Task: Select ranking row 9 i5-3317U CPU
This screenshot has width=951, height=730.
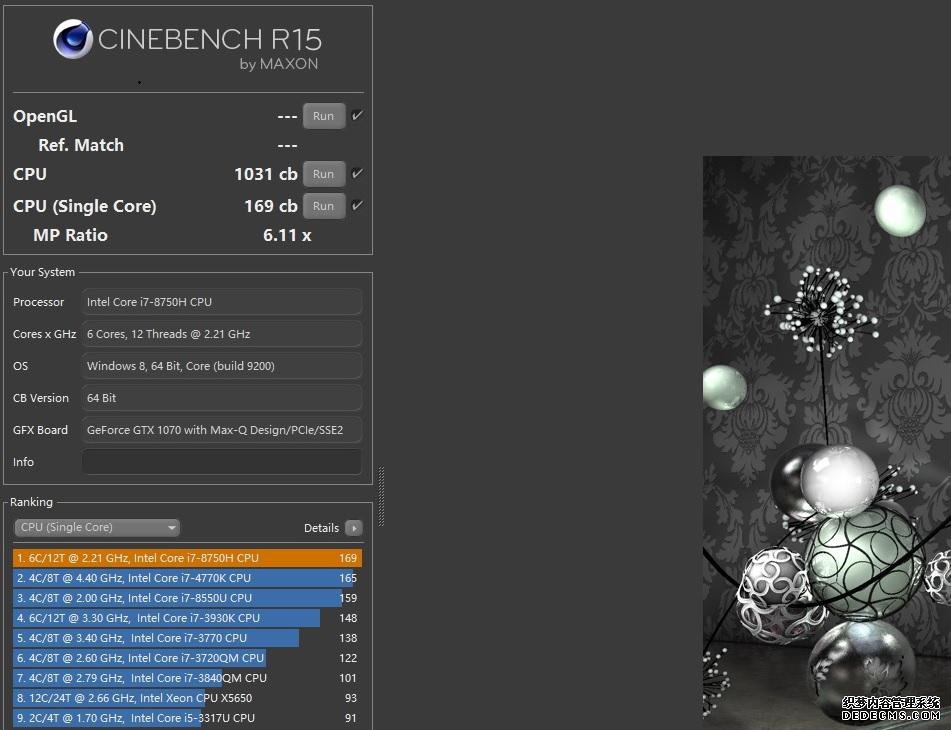Action: click(x=187, y=718)
